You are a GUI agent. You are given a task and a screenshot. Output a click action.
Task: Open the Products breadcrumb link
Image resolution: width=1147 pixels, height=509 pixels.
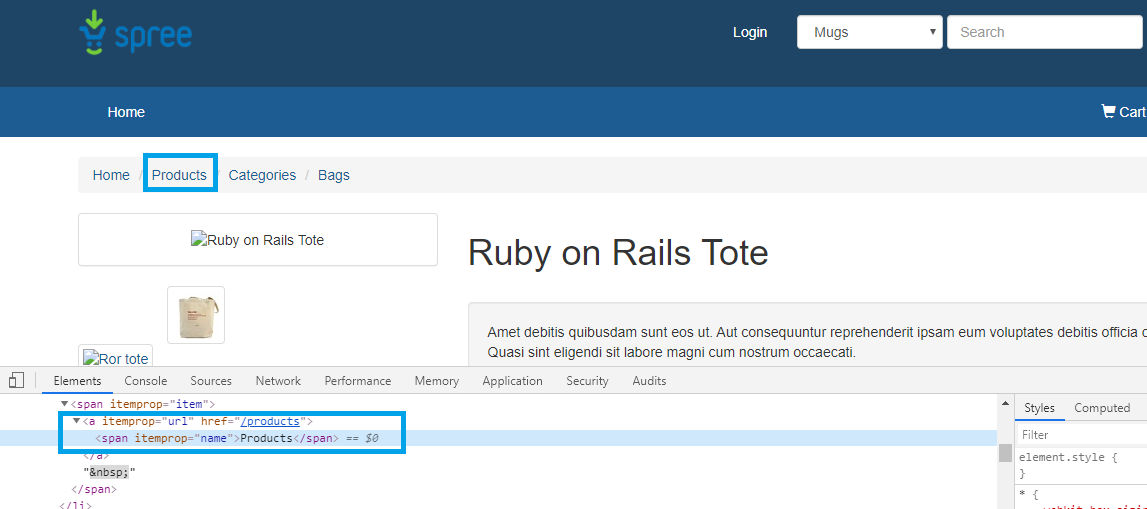(x=179, y=176)
